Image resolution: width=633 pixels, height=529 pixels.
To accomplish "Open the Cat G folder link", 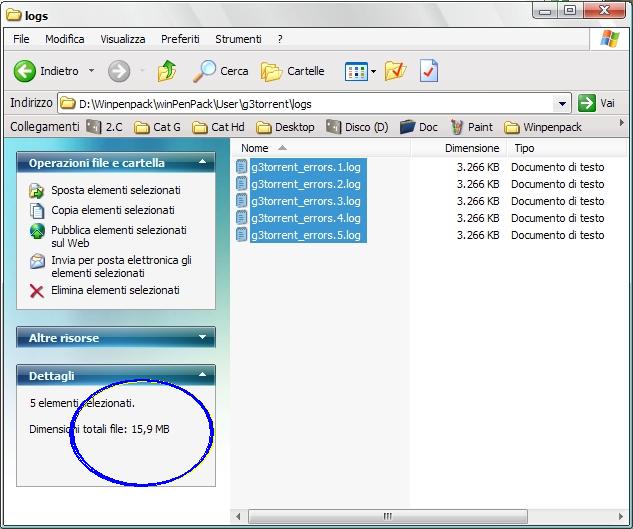I will pyautogui.click(x=157, y=127).
